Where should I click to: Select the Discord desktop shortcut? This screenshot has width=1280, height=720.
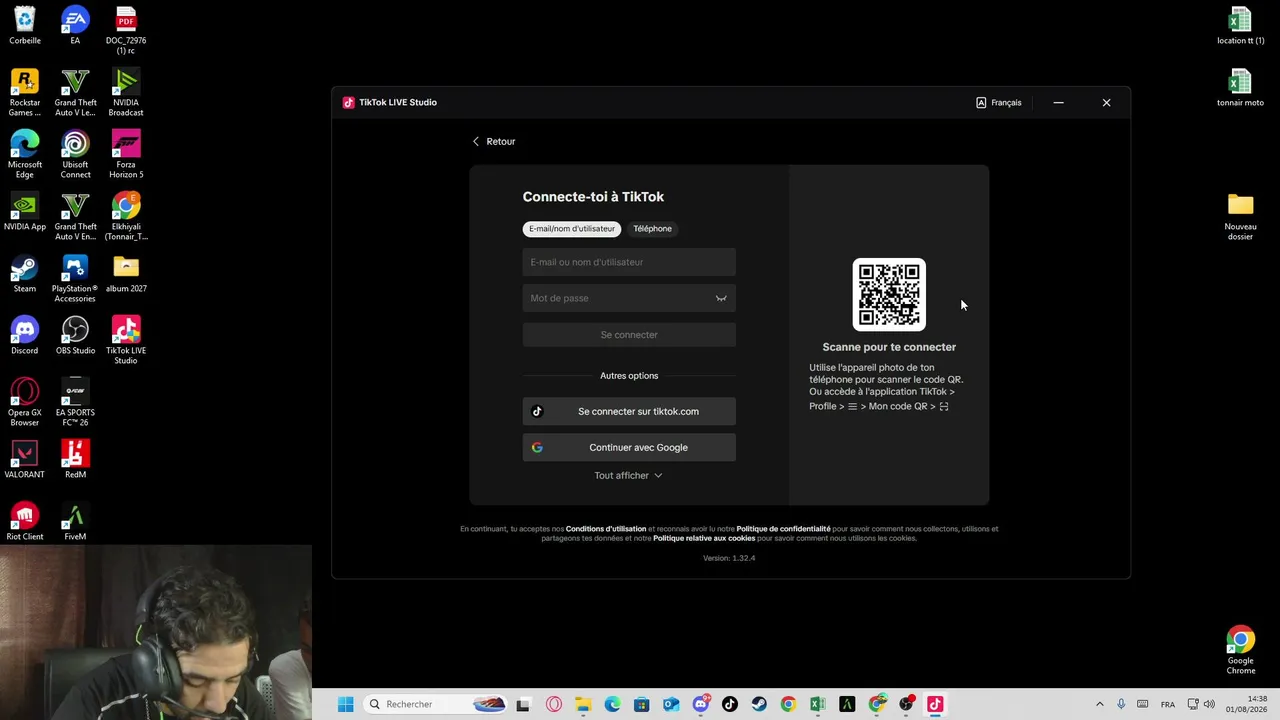[x=25, y=336]
